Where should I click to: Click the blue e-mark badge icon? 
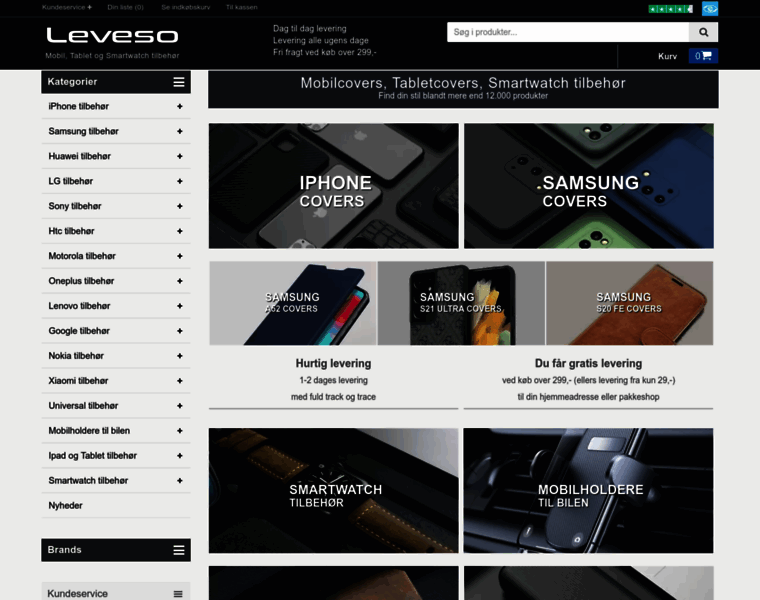point(710,9)
